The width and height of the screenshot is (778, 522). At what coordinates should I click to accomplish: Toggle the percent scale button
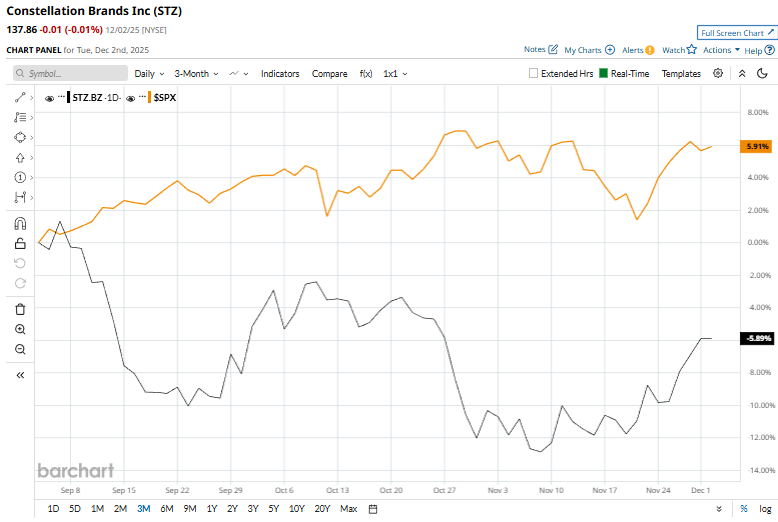click(743, 509)
